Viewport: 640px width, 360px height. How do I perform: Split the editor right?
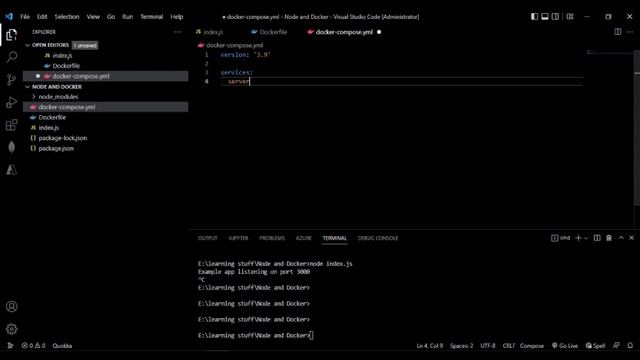coord(618,32)
